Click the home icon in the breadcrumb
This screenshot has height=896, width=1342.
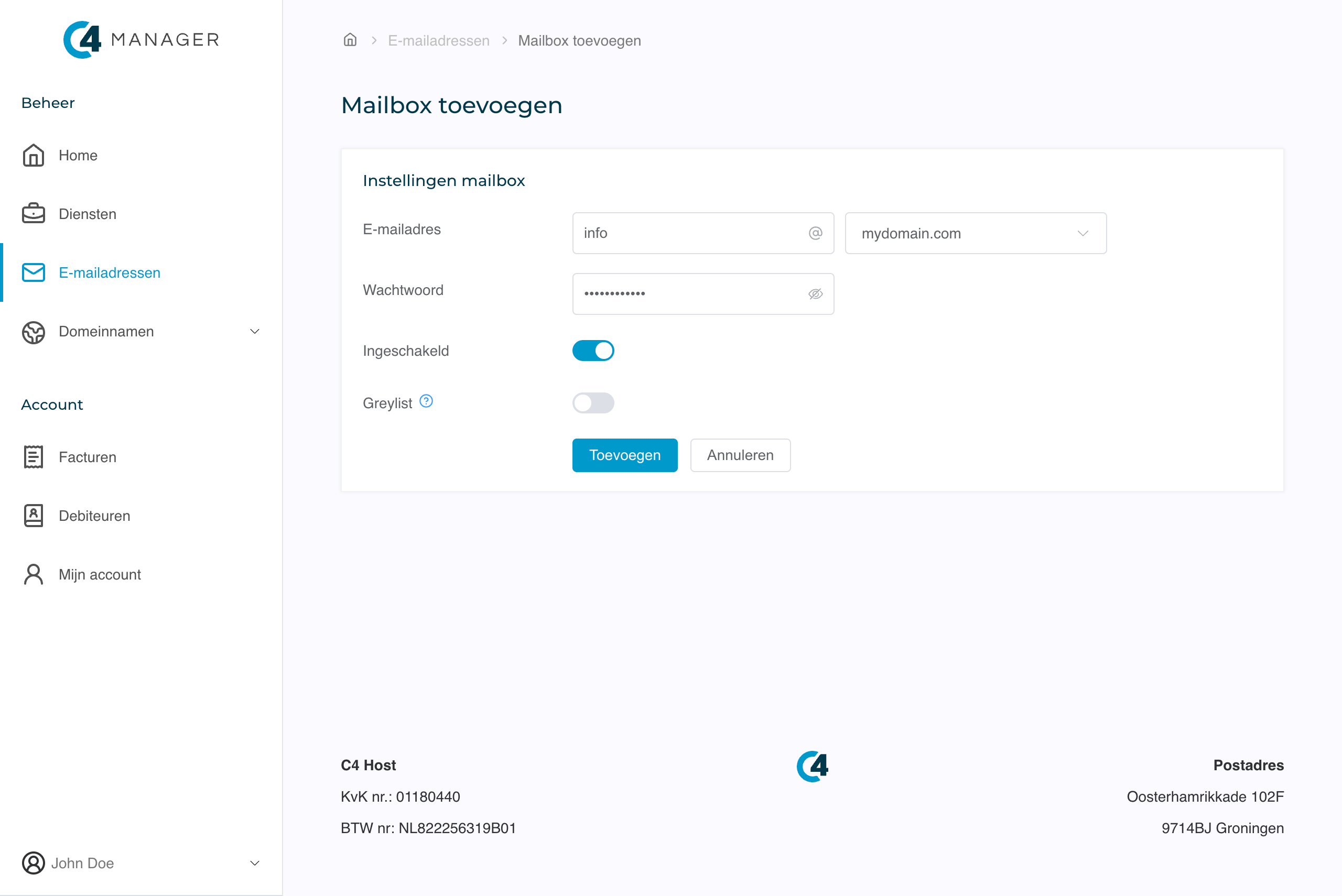tap(350, 40)
